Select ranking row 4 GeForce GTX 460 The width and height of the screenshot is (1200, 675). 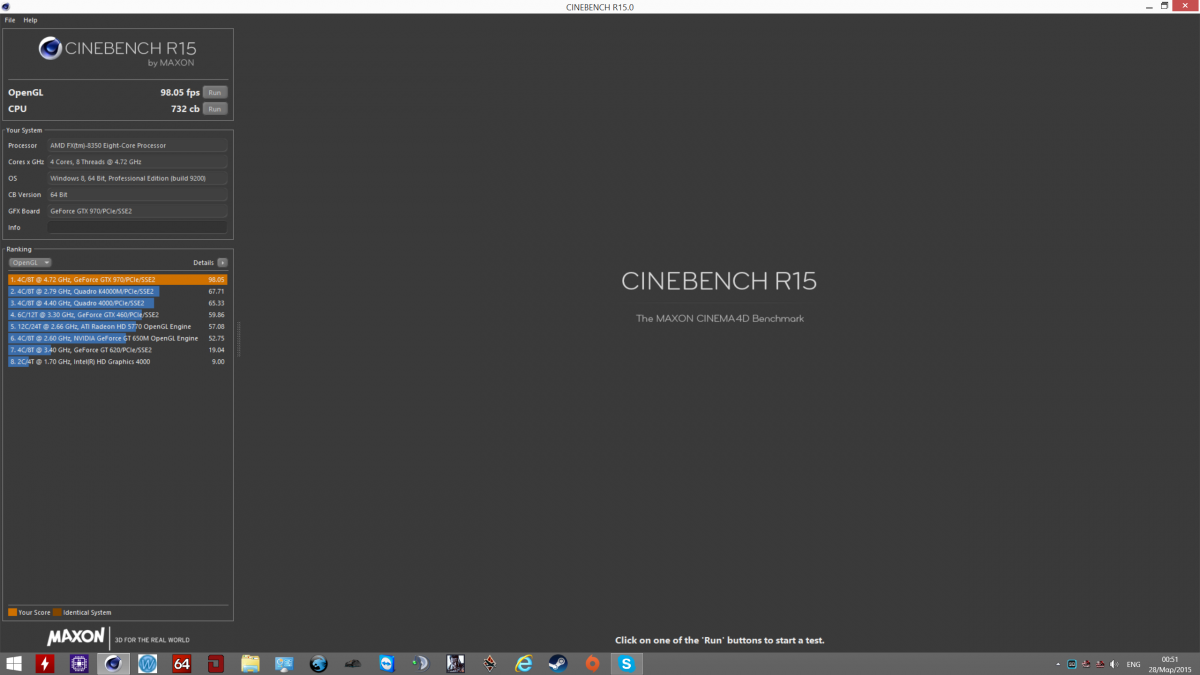pos(117,314)
